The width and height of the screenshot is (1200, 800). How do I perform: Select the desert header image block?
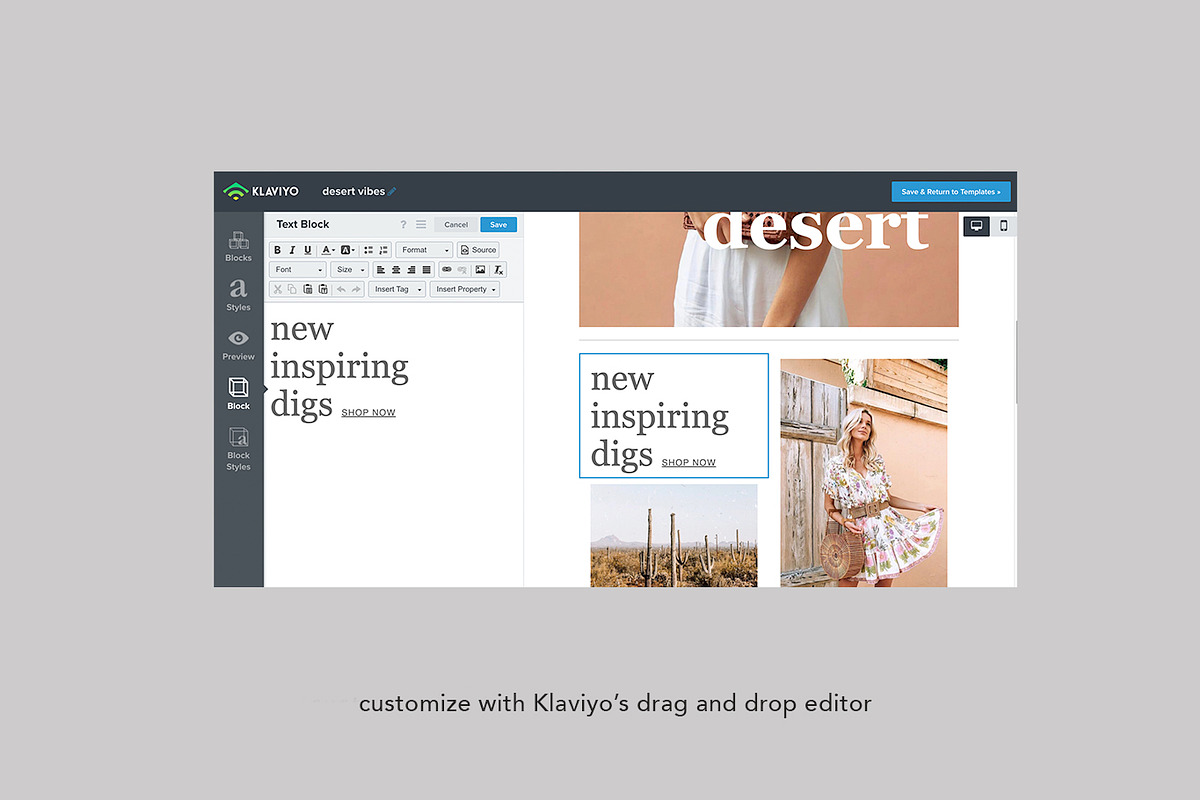tap(769, 269)
